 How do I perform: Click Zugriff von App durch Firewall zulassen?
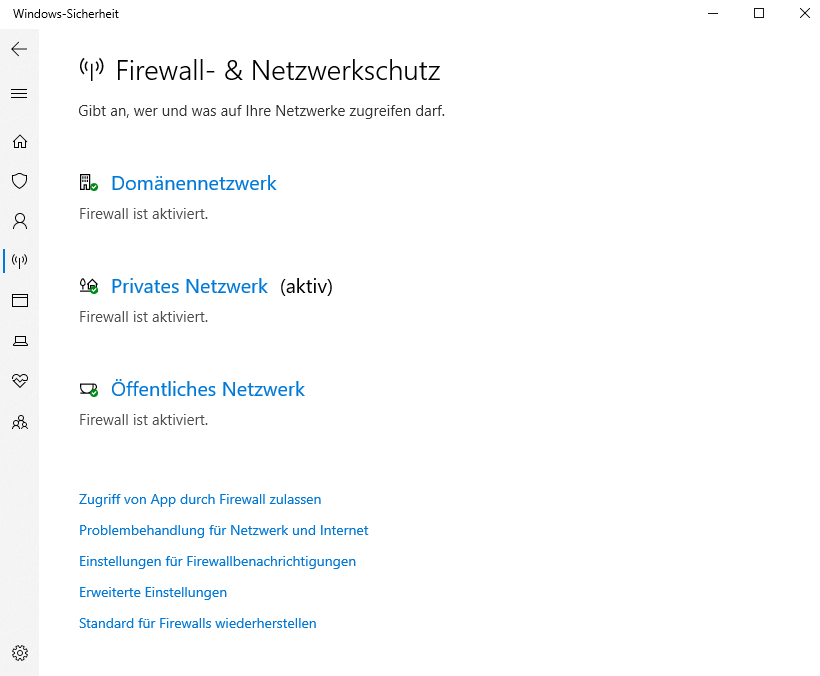pos(200,499)
